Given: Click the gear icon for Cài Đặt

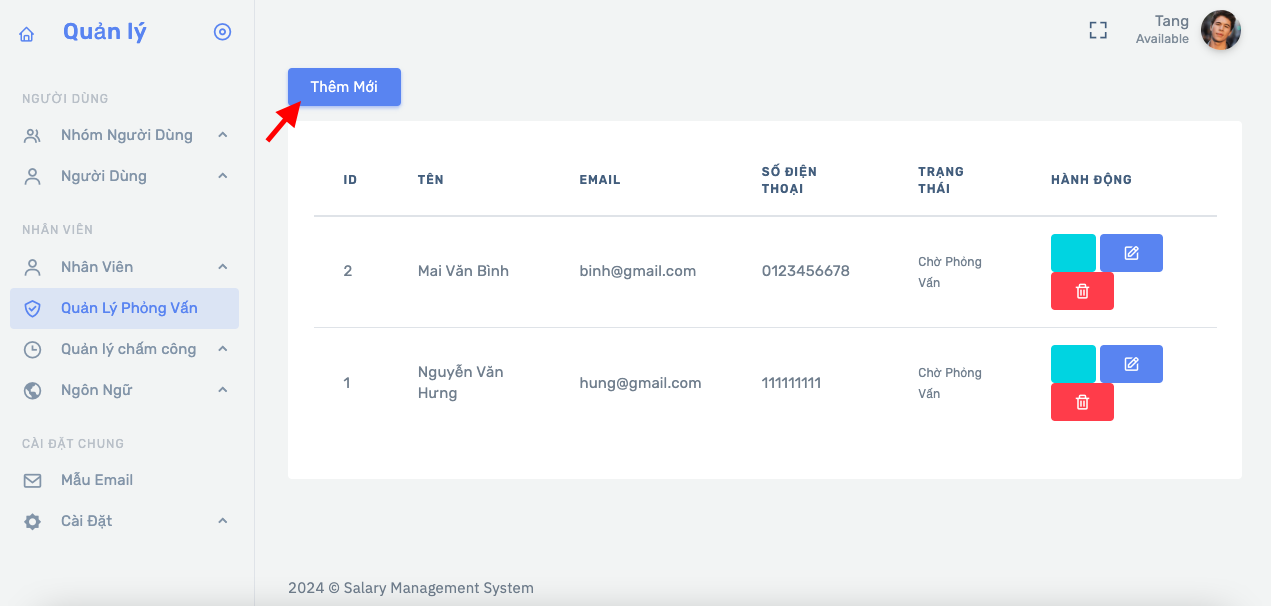Looking at the screenshot, I should tap(32, 522).
